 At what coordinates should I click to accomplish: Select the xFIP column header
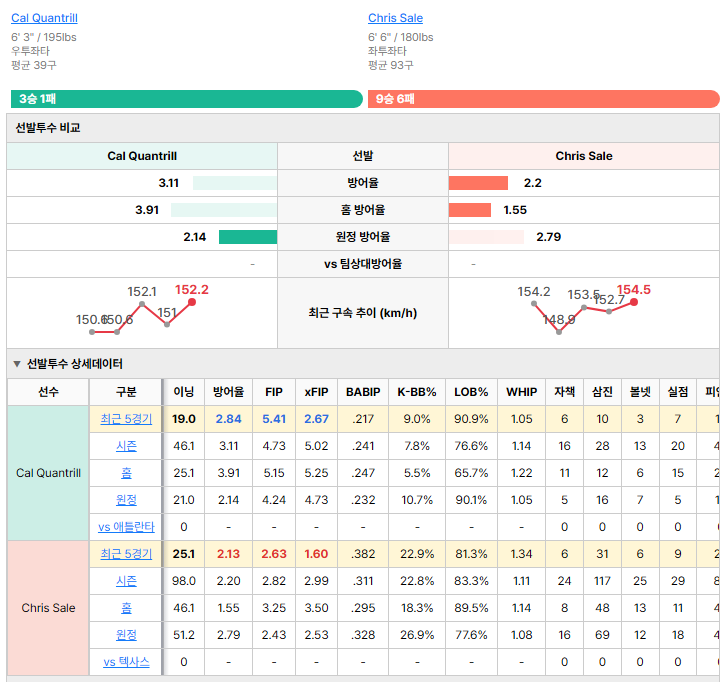click(x=316, y=392)
